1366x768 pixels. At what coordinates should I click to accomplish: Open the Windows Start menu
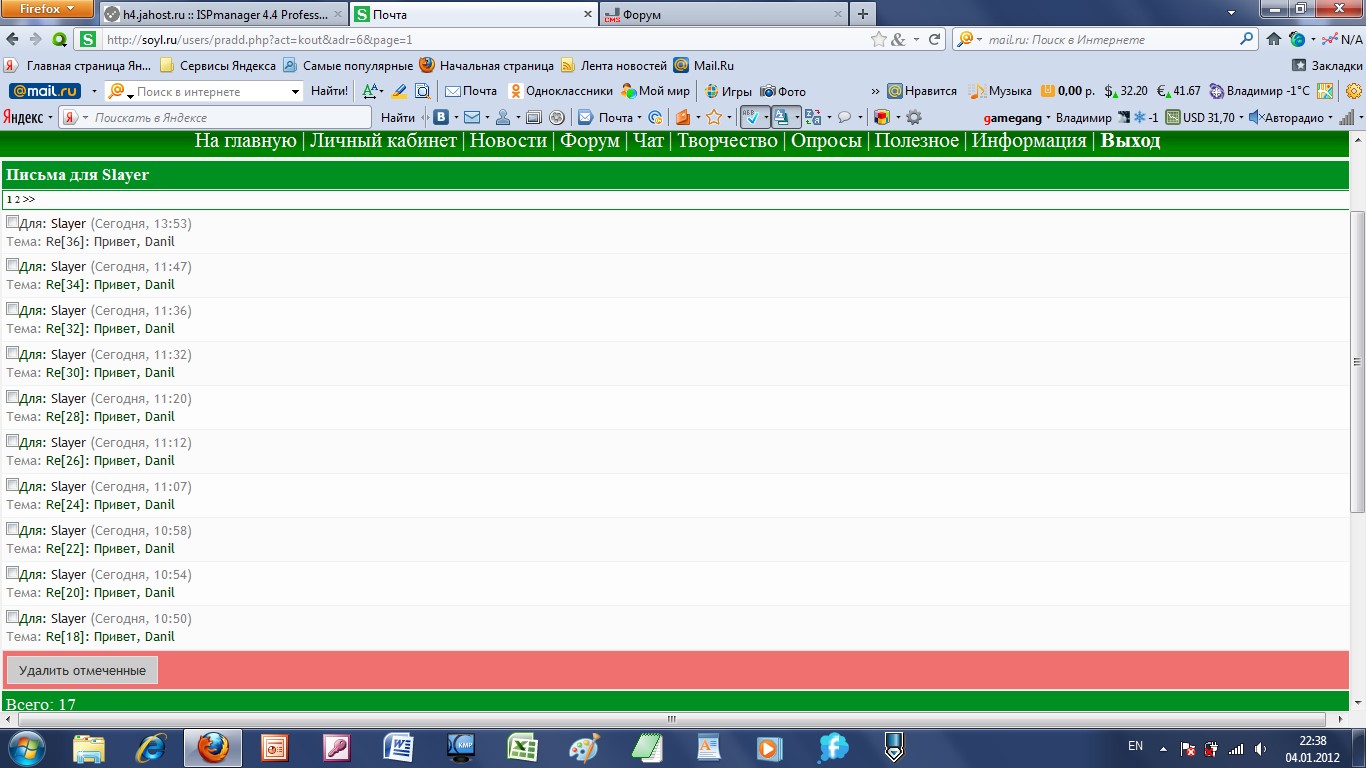point(27,747)
